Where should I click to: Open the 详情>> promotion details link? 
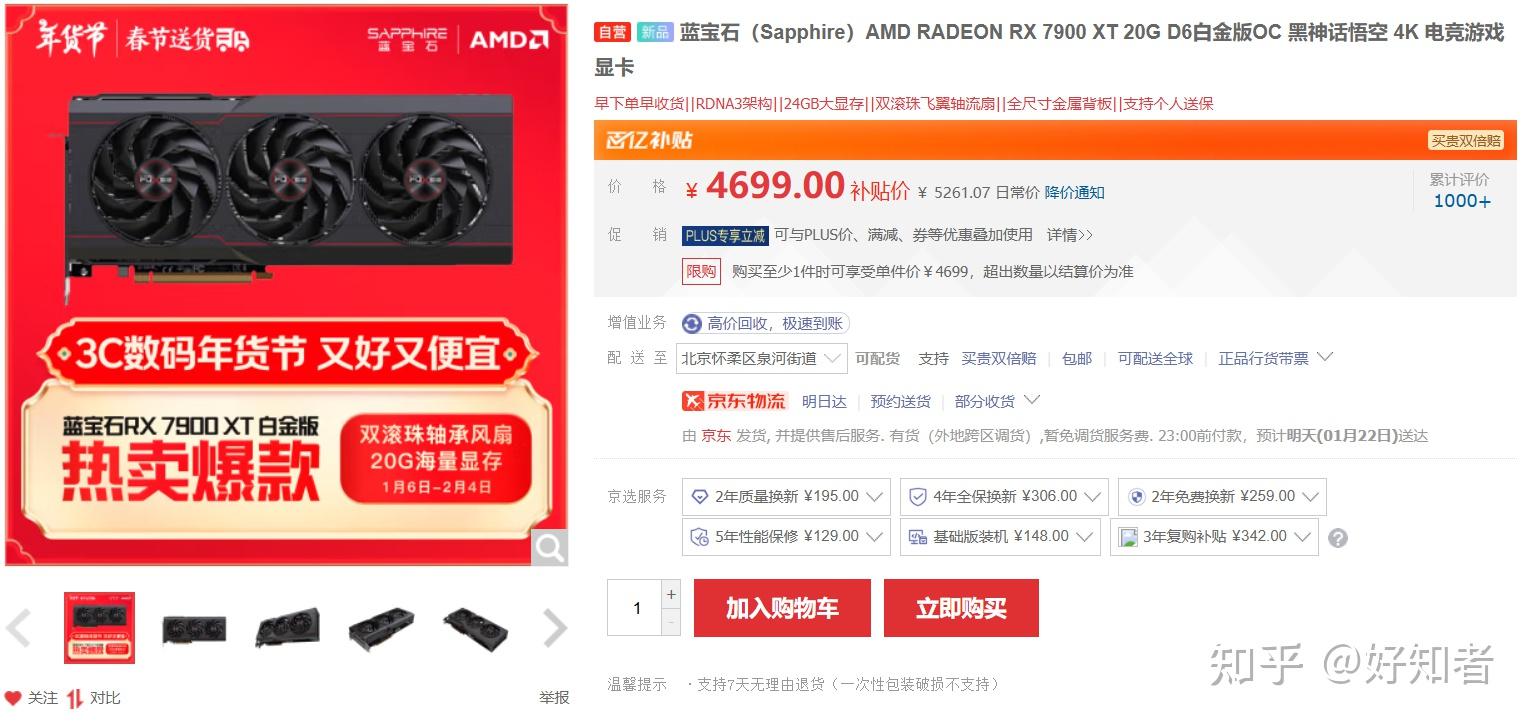[1070, 235]
